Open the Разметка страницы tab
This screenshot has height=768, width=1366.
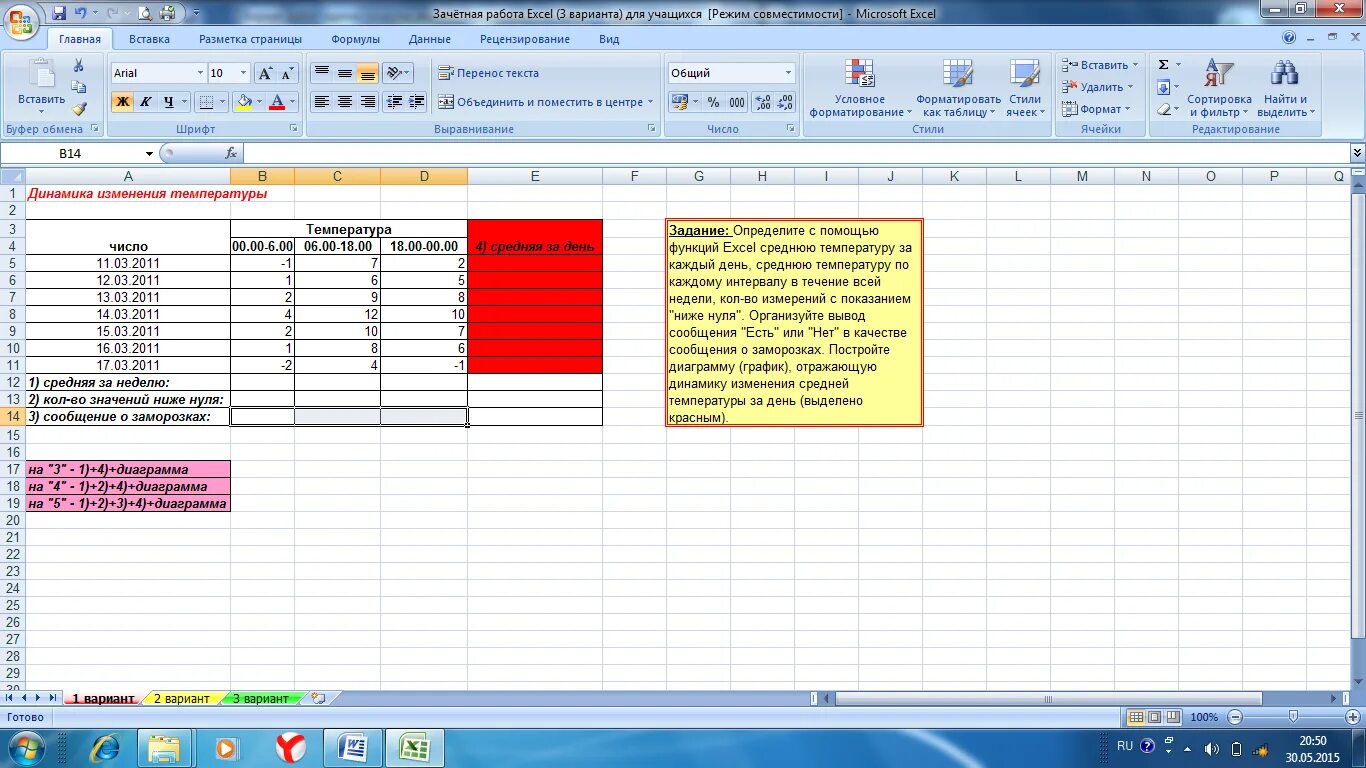tap(250, 39)
